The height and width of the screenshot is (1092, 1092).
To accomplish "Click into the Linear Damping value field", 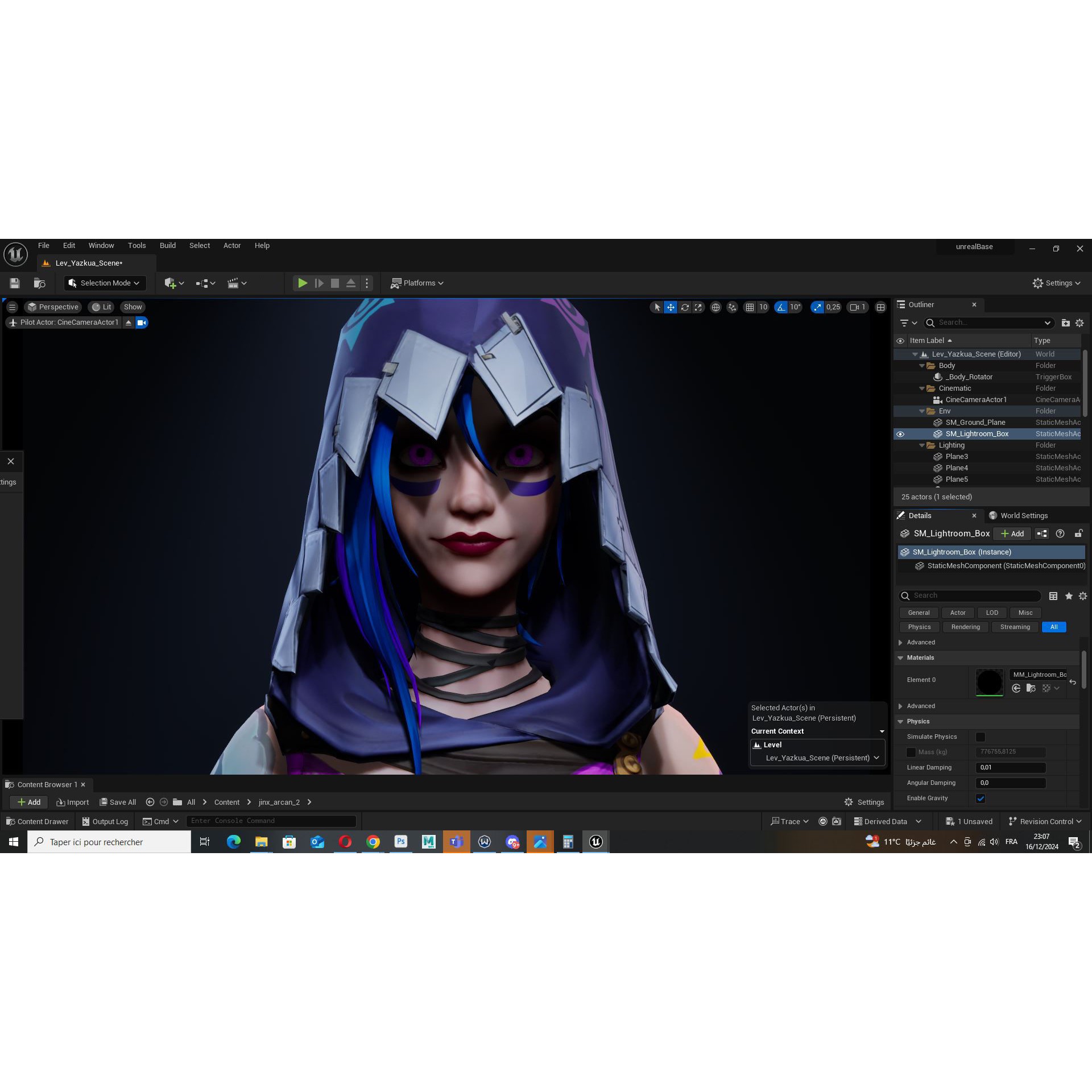I will [1011, 768].
